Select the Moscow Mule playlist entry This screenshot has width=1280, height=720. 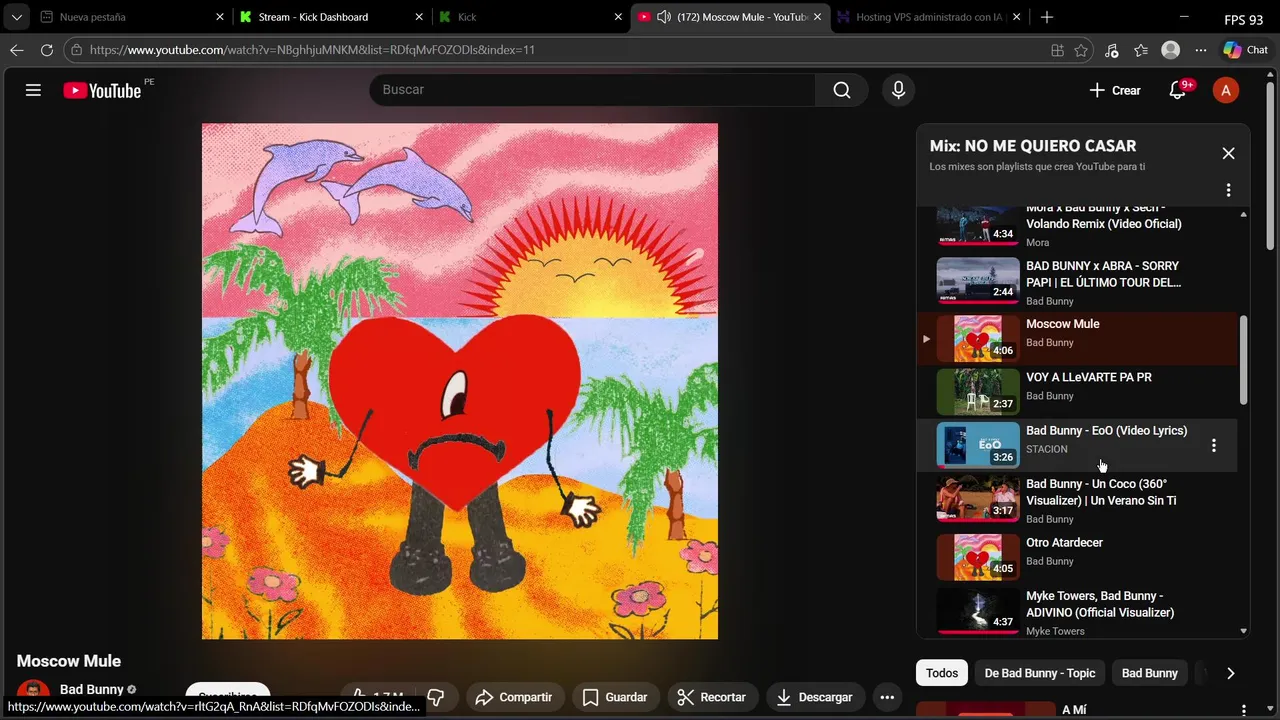(x=1077, y=338)
